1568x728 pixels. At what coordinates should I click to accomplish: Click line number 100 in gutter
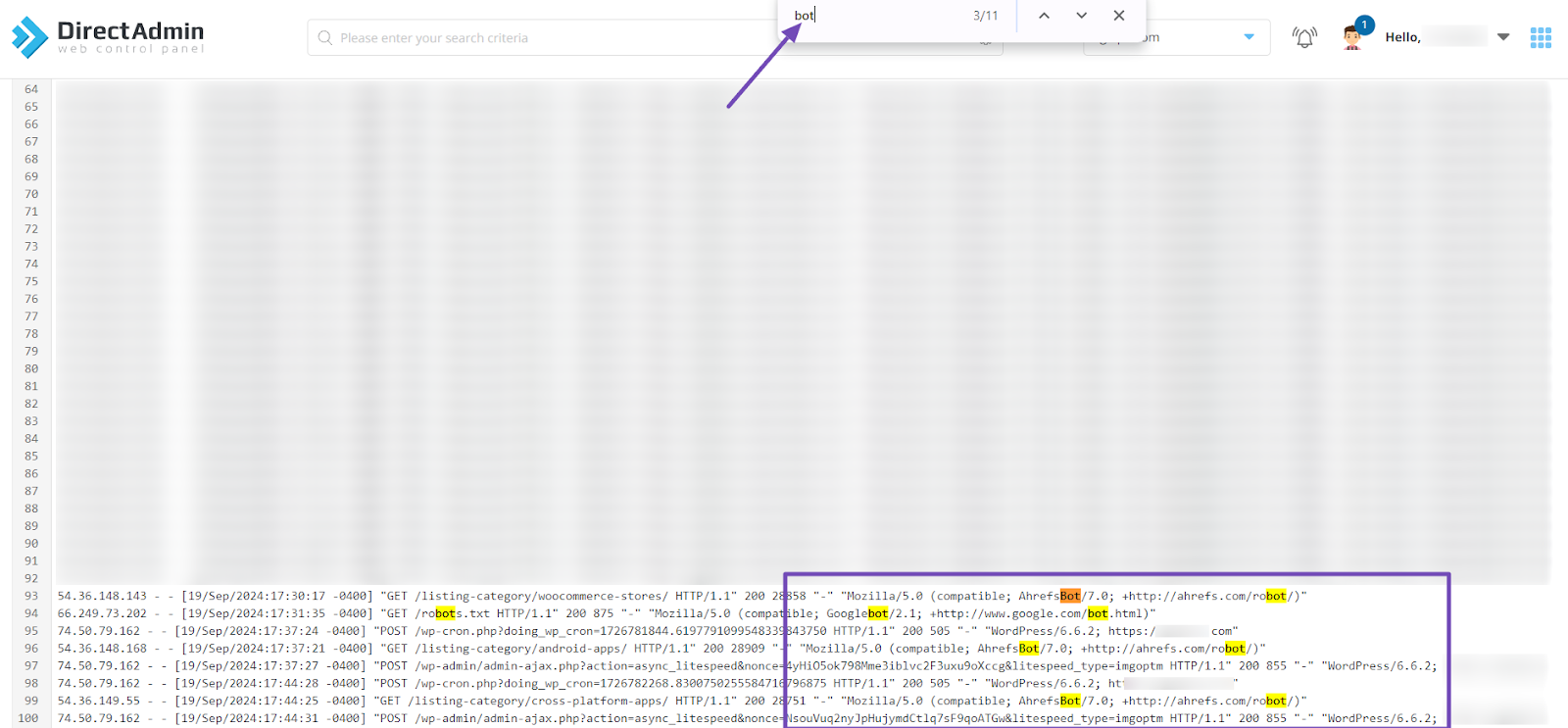click(x=28, y=718)
